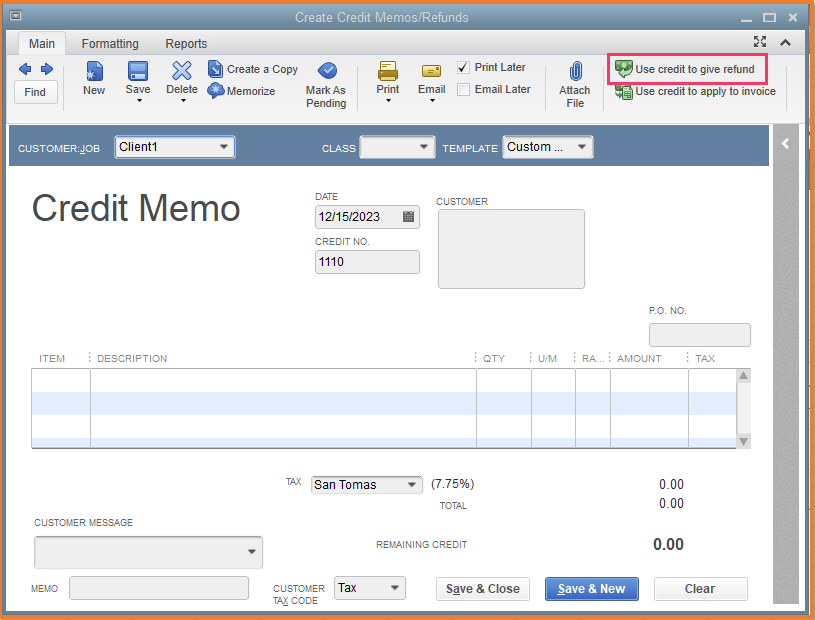Open the Customer:Job dropdown
The width and height of the screenshot is (815, 620).
[x=224, y=147]
